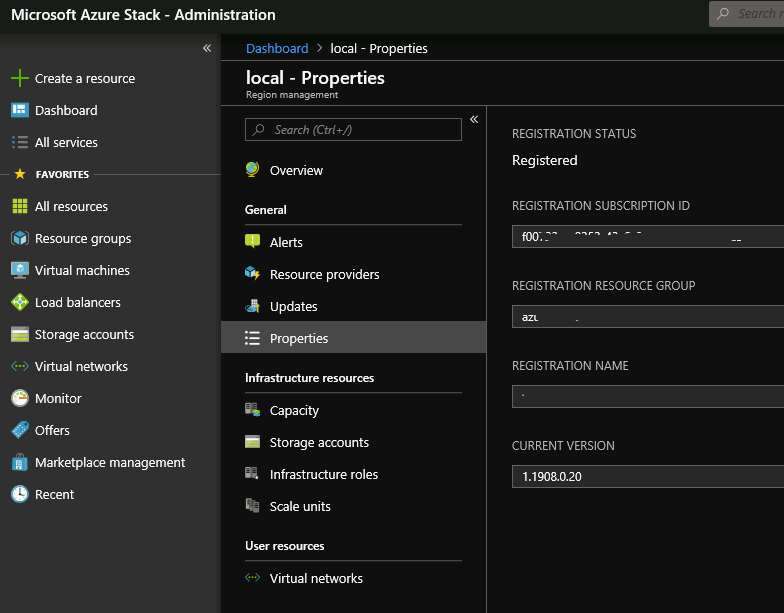
Task: Click the Recent clock icon
Action: (x=20, y=494)
